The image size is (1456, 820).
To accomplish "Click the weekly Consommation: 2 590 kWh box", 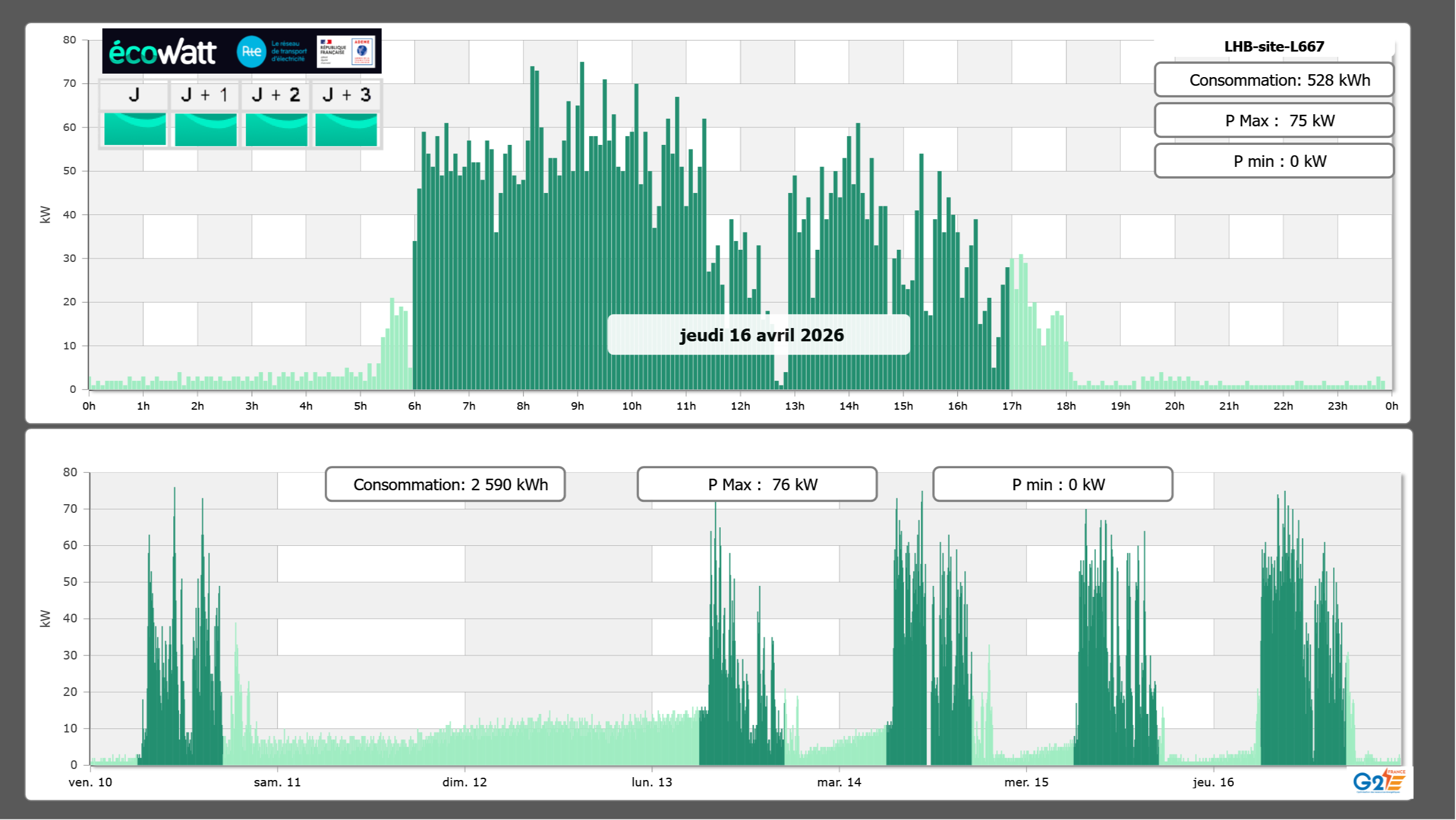I will pyautogui.click(x=445, y=484).
